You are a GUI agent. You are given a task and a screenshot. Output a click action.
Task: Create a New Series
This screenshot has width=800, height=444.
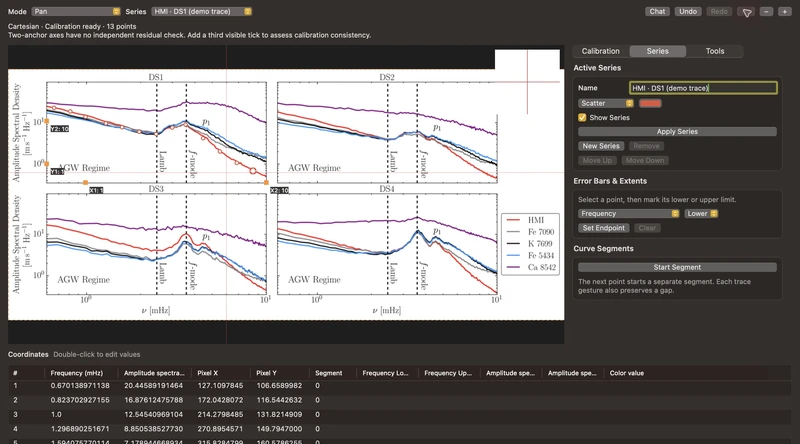coord(601,146)
